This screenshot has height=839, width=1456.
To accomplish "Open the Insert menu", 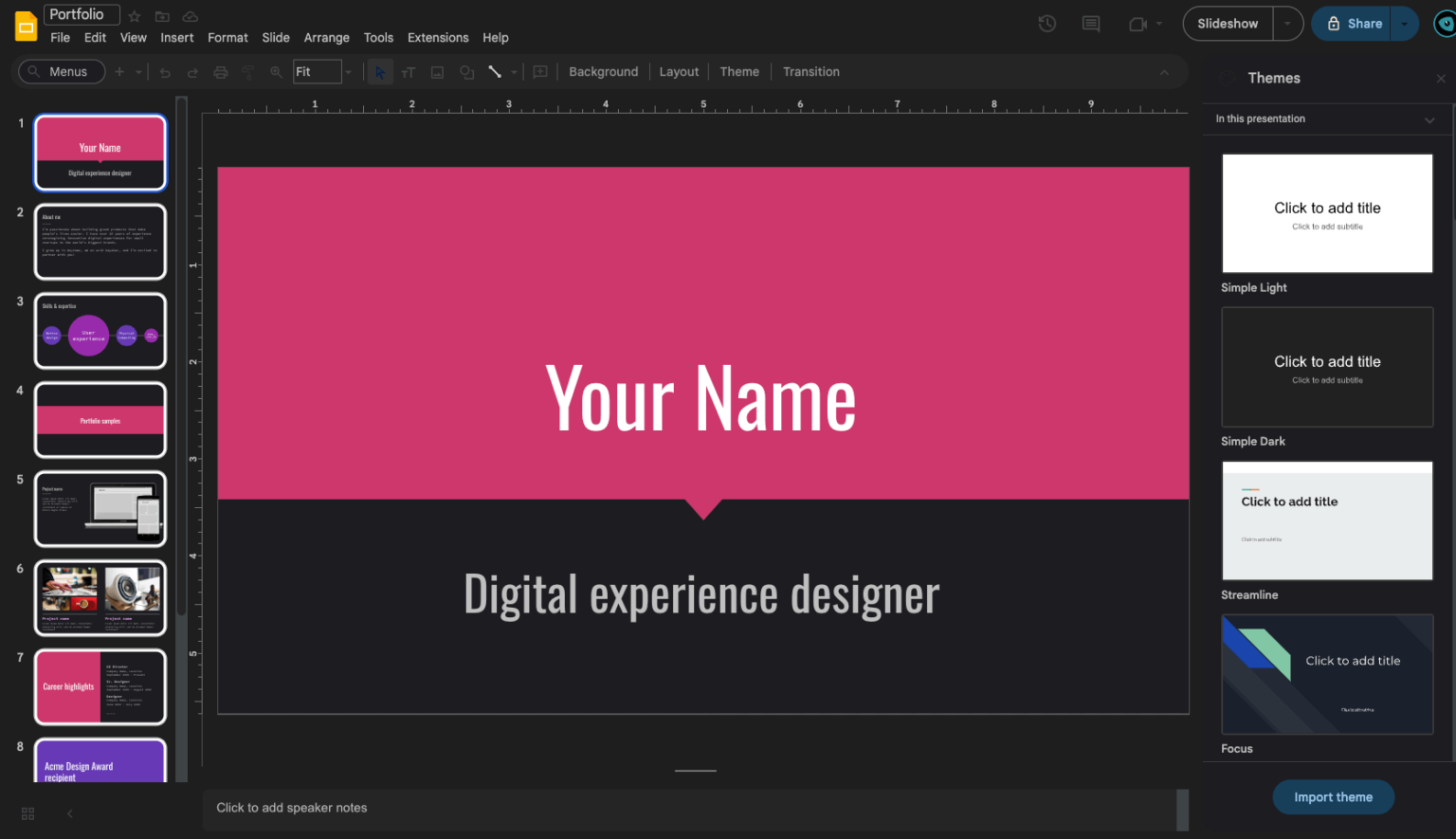I will point(176,37).
